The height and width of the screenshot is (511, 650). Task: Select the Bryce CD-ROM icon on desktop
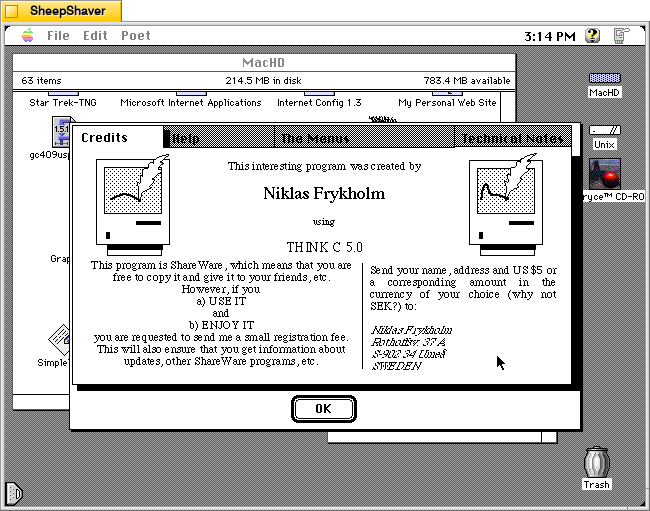point(605,173)
